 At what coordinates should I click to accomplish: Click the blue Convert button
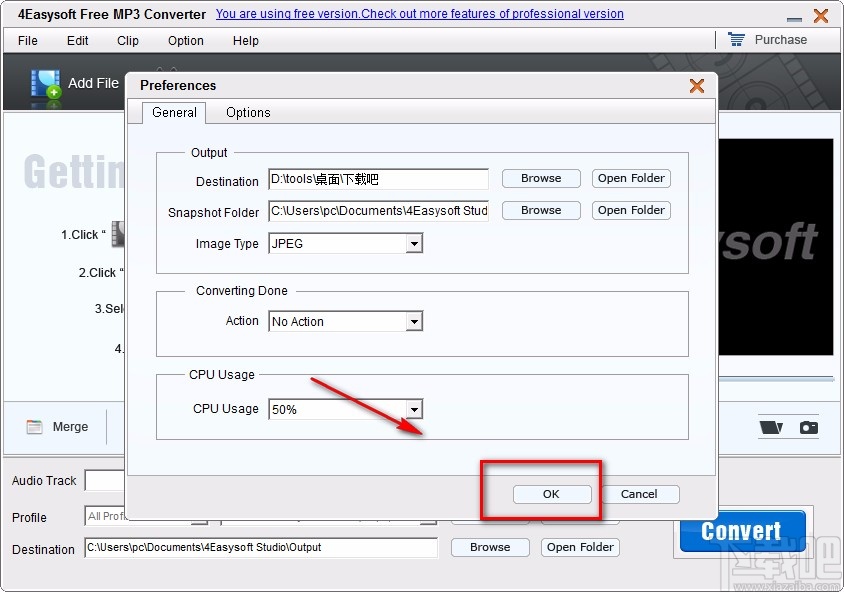pos(742,531)
